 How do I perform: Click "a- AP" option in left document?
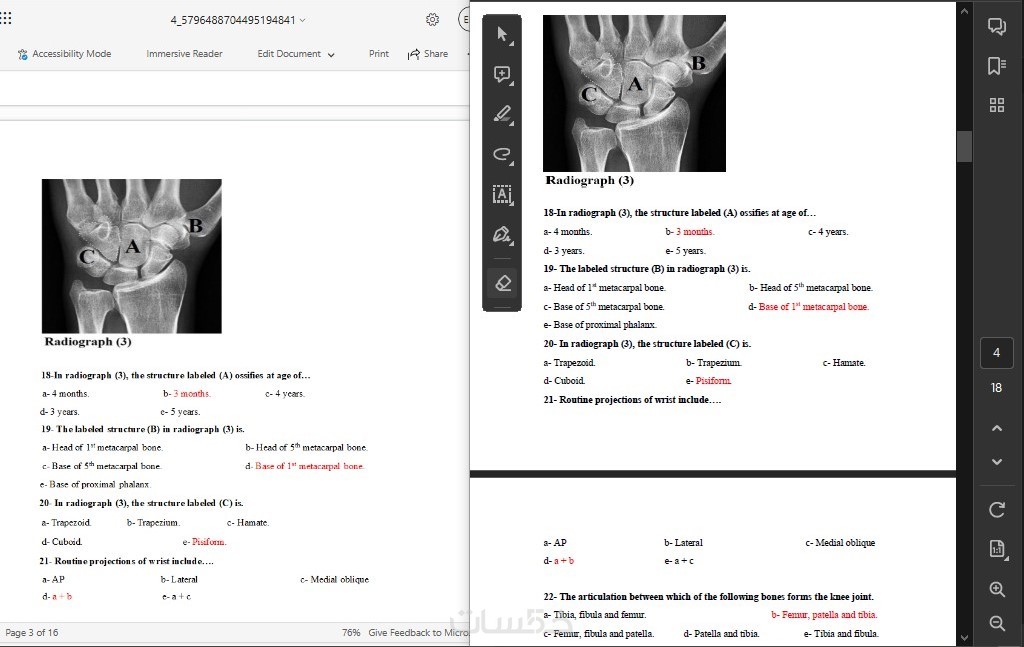pos(54,579)
